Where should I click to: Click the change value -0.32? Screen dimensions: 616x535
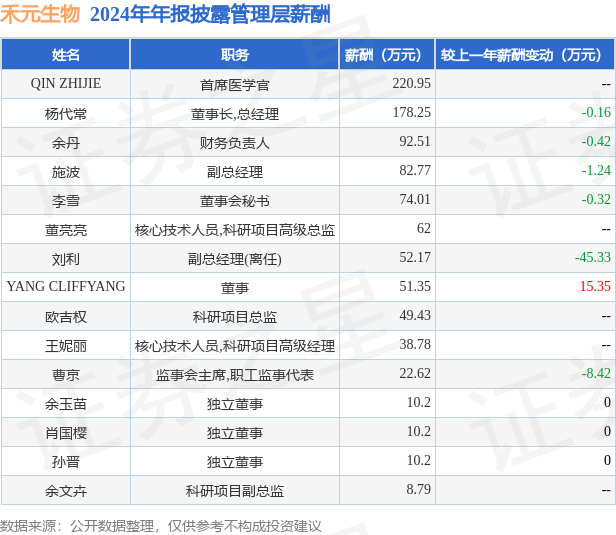596,200
